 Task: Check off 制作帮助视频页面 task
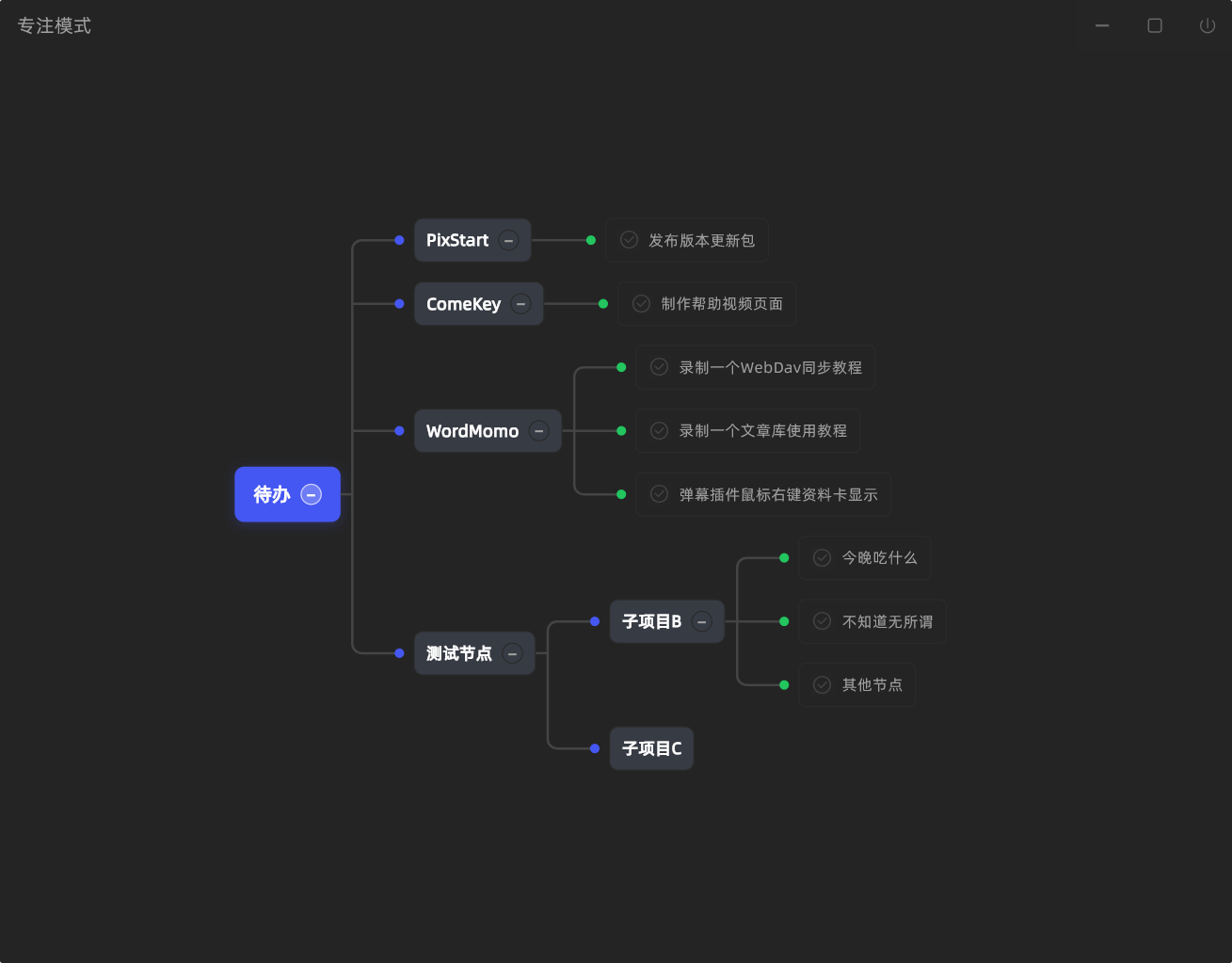[x=641, y=304]
